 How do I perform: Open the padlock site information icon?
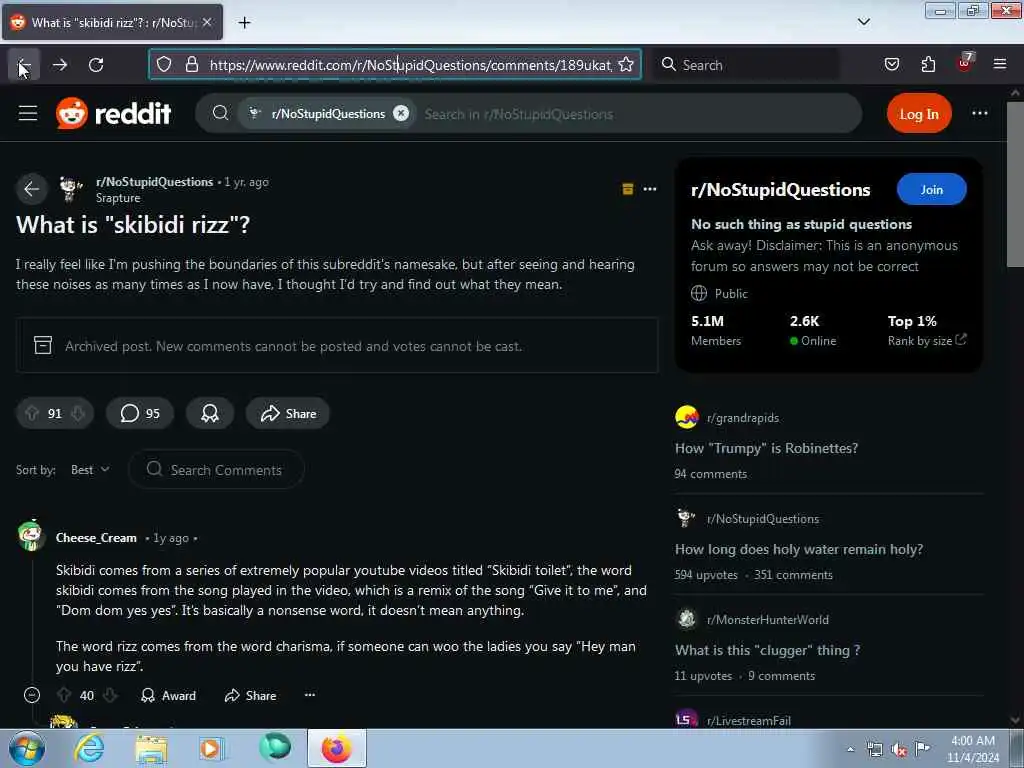[x=191, y=65]
